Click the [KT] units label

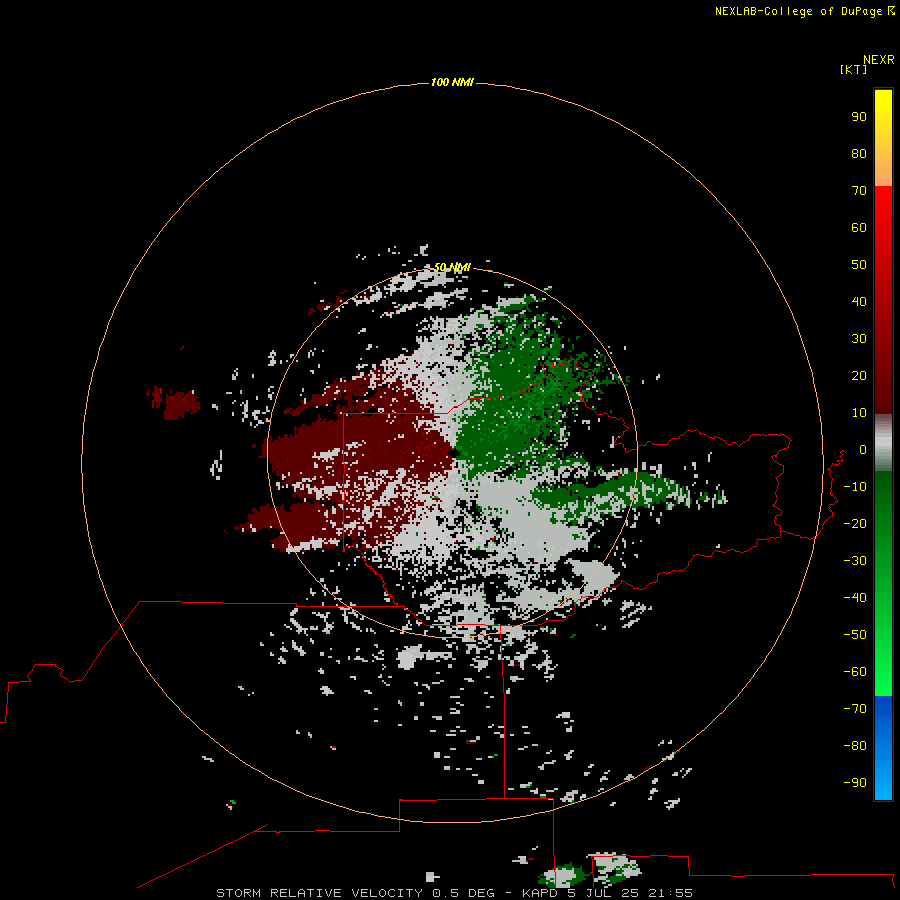(x=853, y=69)
